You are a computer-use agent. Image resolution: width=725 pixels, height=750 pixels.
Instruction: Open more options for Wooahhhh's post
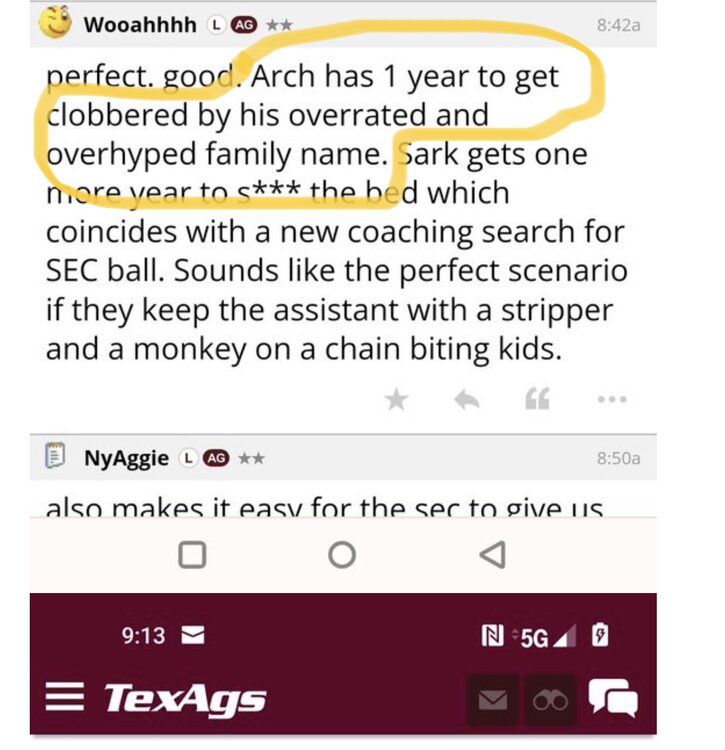tap(611, 400)
